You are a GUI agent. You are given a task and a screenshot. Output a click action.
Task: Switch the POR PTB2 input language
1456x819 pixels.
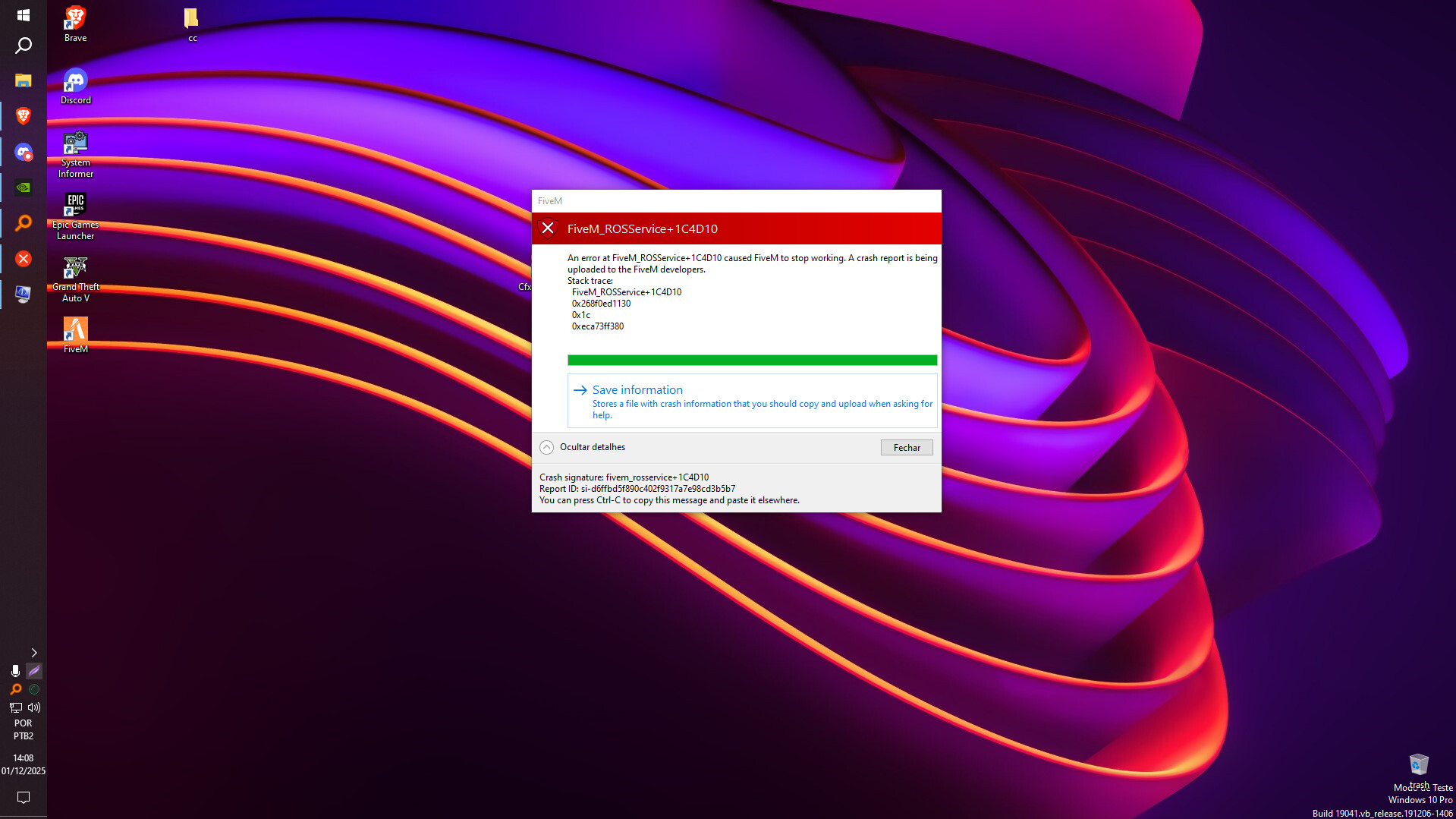pos(24,729)
